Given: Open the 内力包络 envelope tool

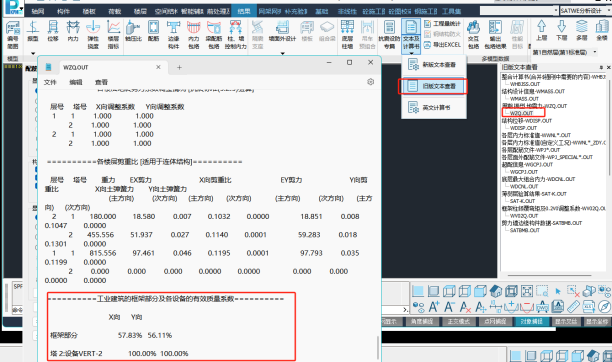Looking at the screenshot, I should [194, 35].
